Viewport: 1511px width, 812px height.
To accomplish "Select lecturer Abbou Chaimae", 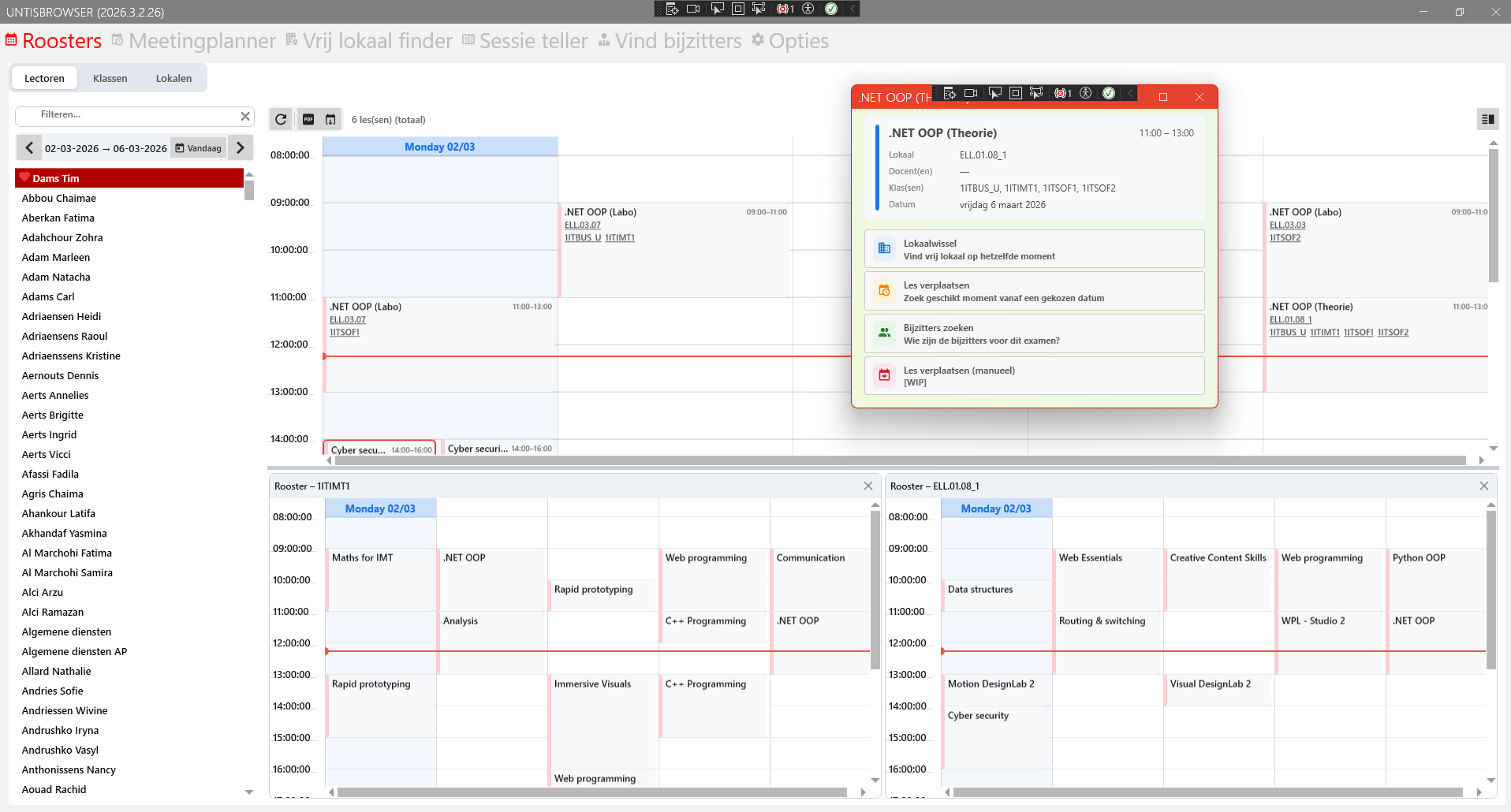I will (x=129, y=198).
